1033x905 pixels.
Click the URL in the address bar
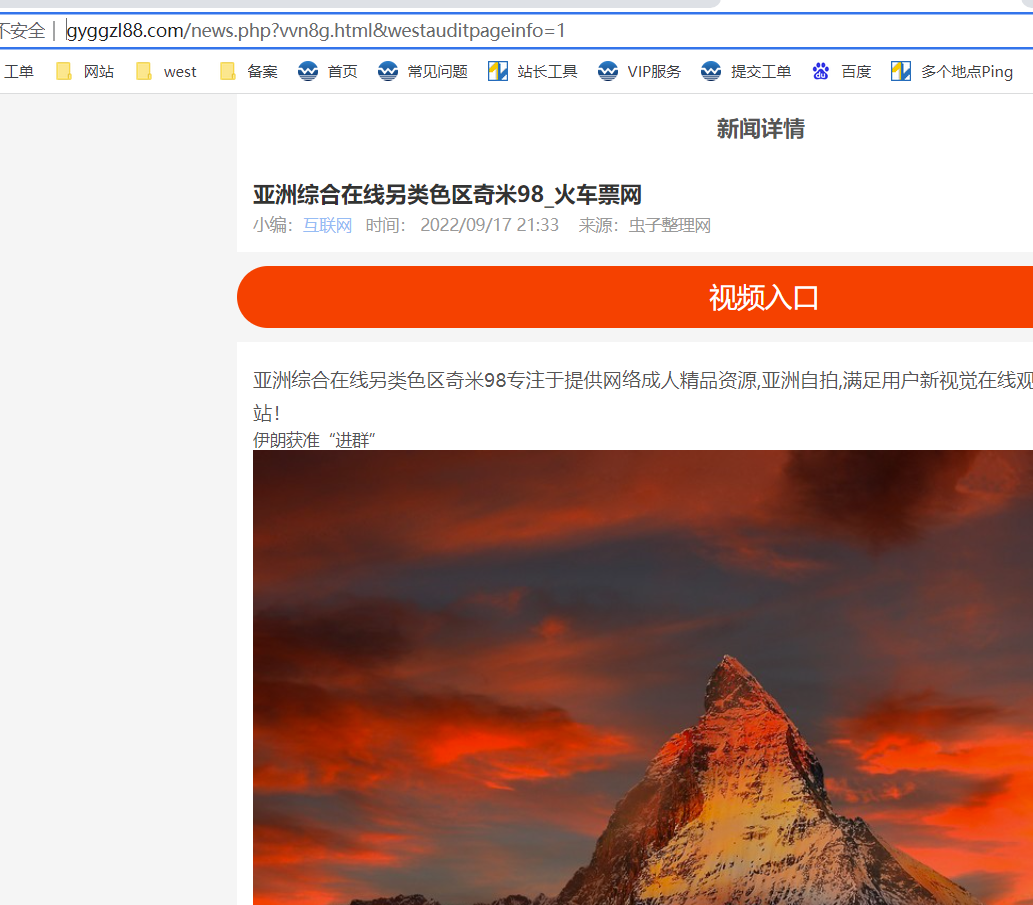pyautogui.click(x=316, y=30)
